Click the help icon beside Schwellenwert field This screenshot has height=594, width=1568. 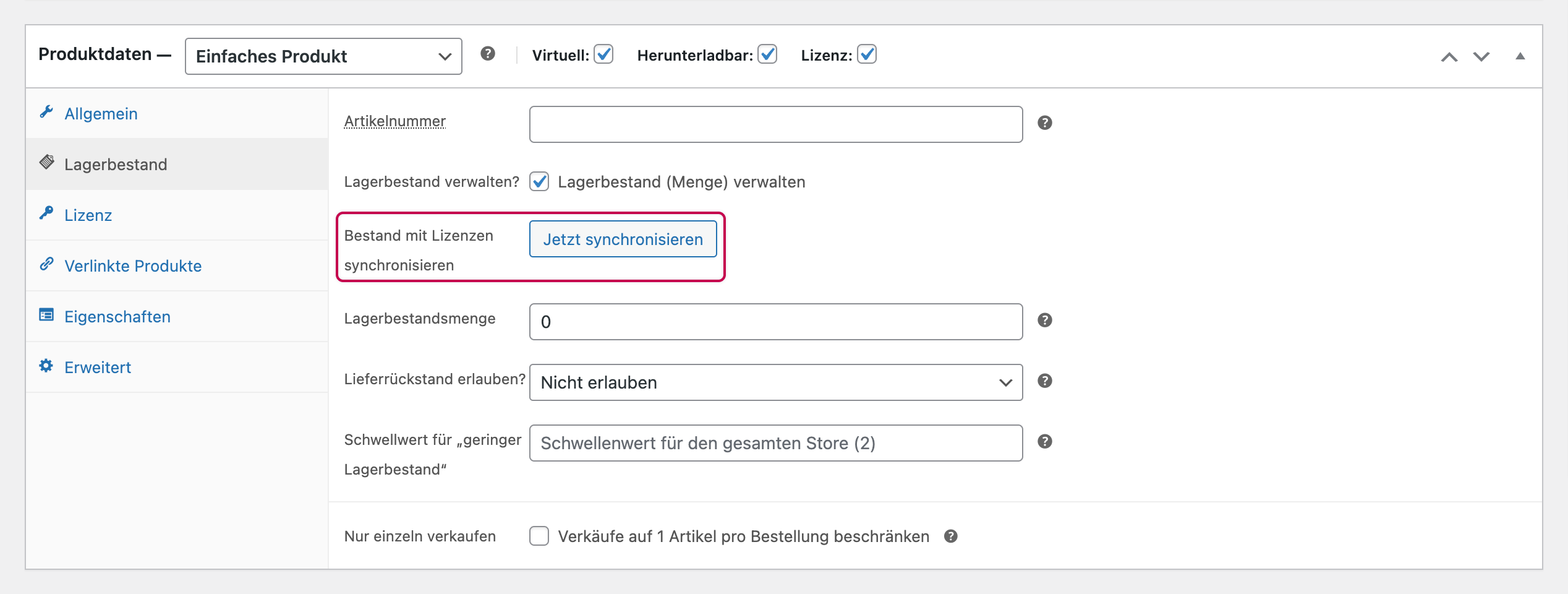pyautogui.click(x=1045, y=442)
